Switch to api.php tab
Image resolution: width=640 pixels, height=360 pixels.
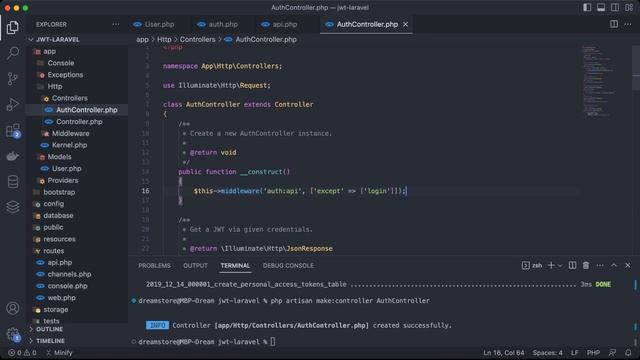click(279, 24)
